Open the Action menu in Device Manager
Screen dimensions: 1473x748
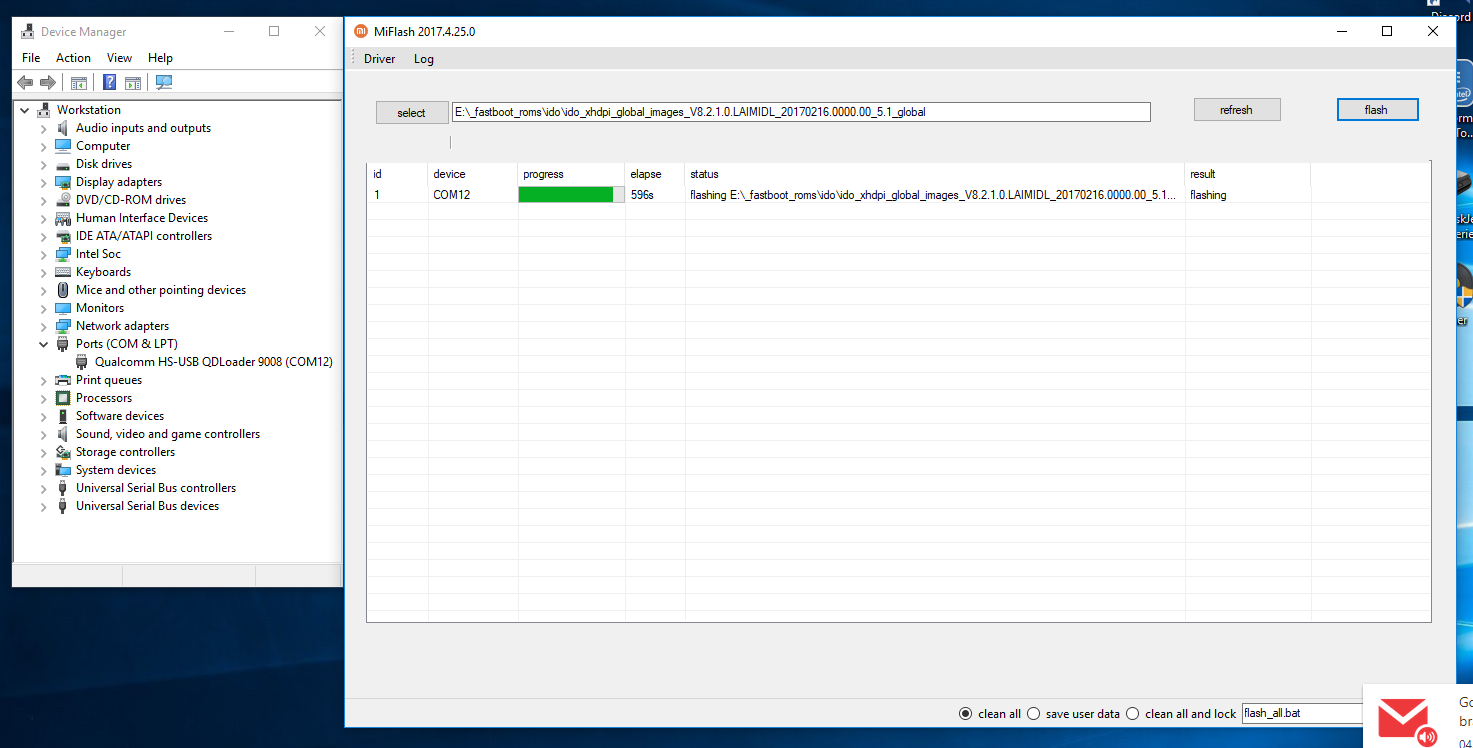click(73, 58)
